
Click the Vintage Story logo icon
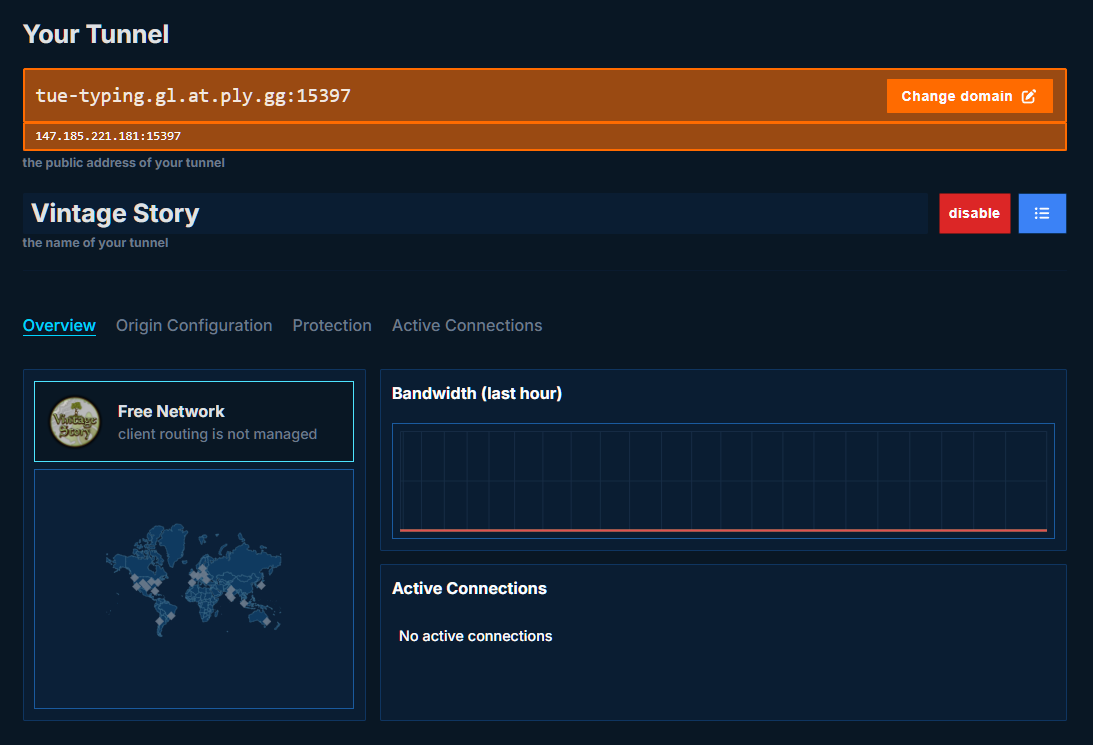[75, 422]
